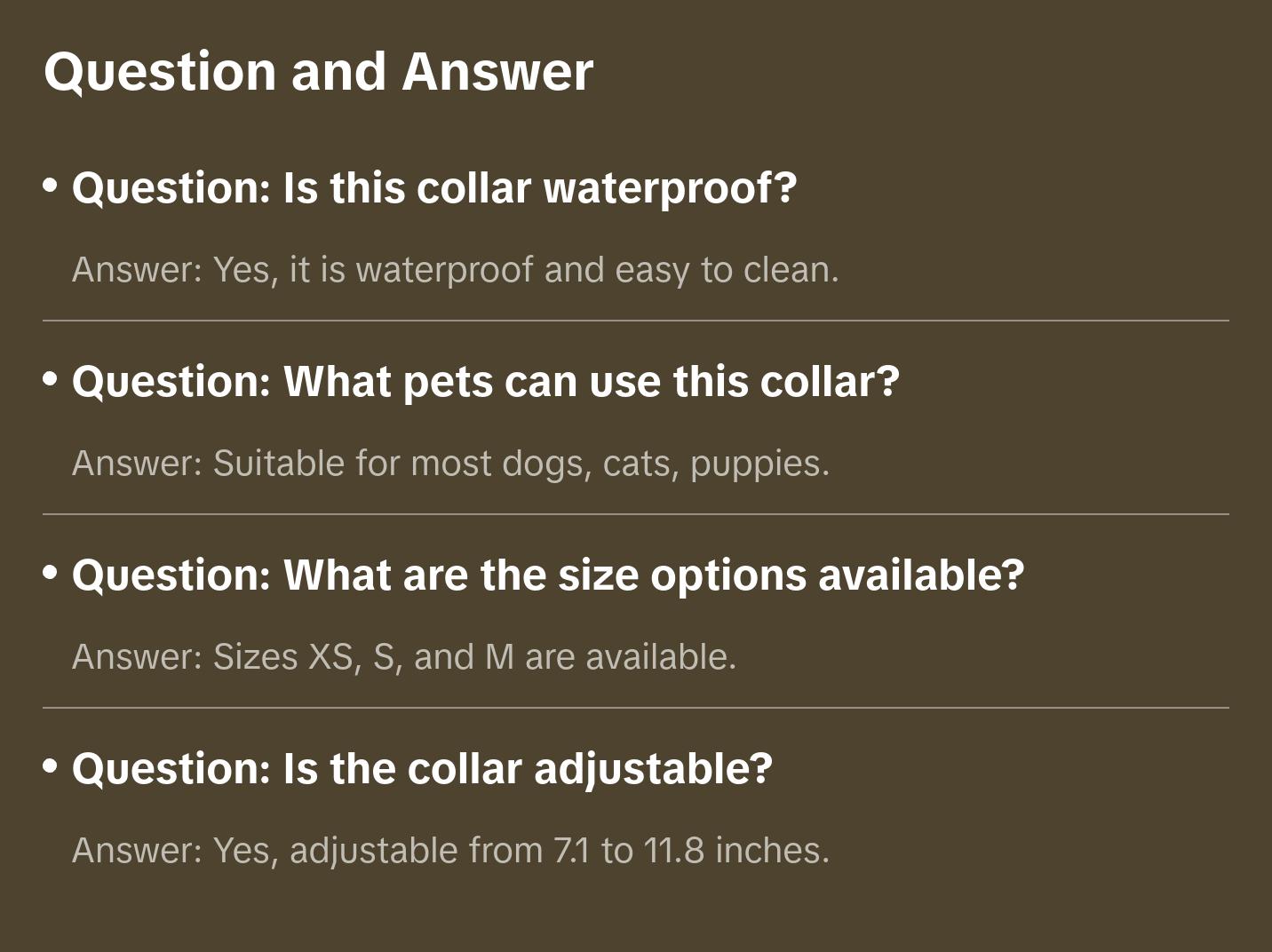The width and height of the screenshot is (1272, 952).
Task: Click the "Answer:" label in the adjustable answer
Action: [x=138, y=851]
